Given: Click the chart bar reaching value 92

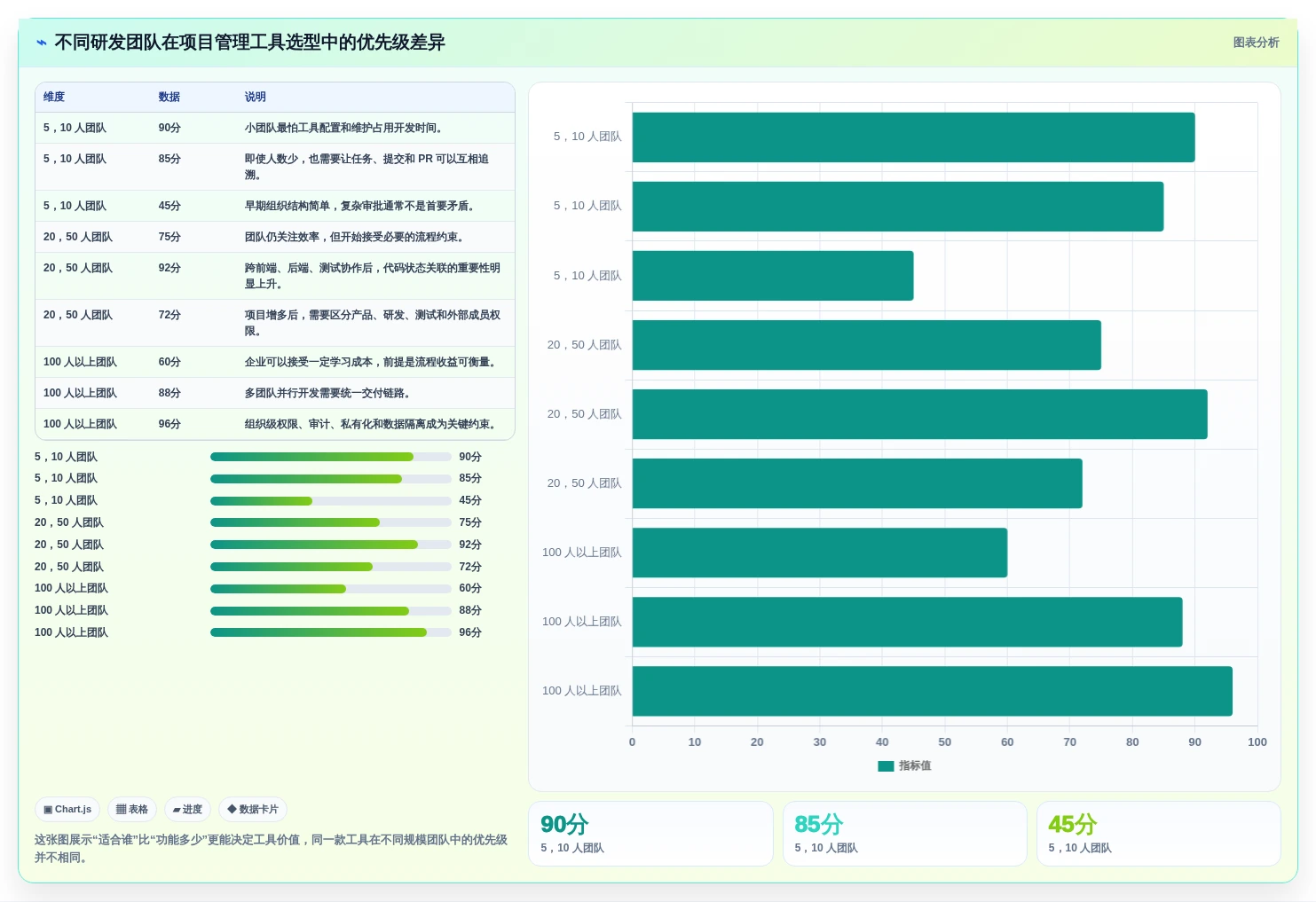Looking at the screenshot, I should point(920,414).
